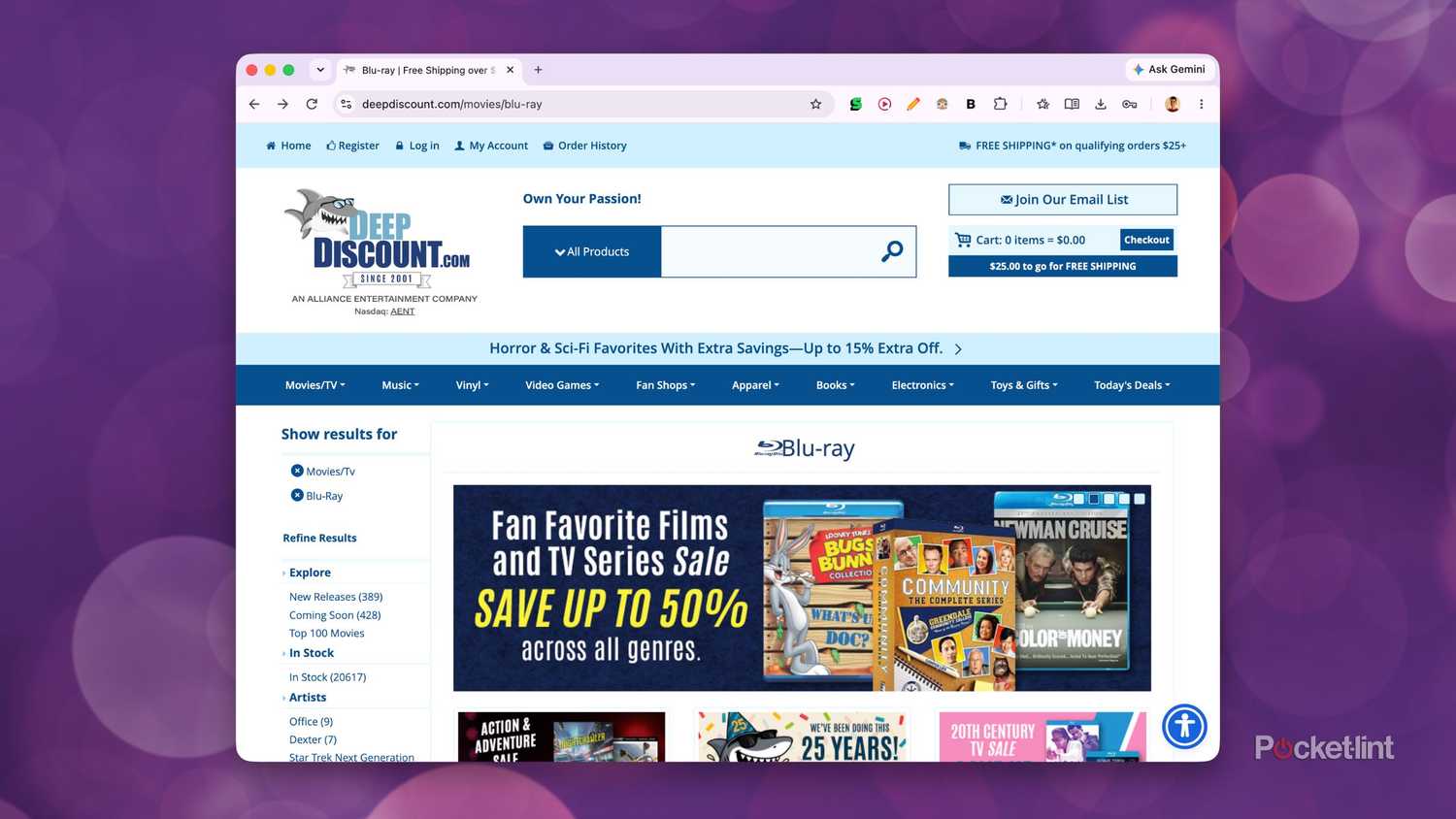Image resolution: width=1456 pixels, height=819 pixels.
Task: Open the tab search dropdown arrow
Action: 320,70
